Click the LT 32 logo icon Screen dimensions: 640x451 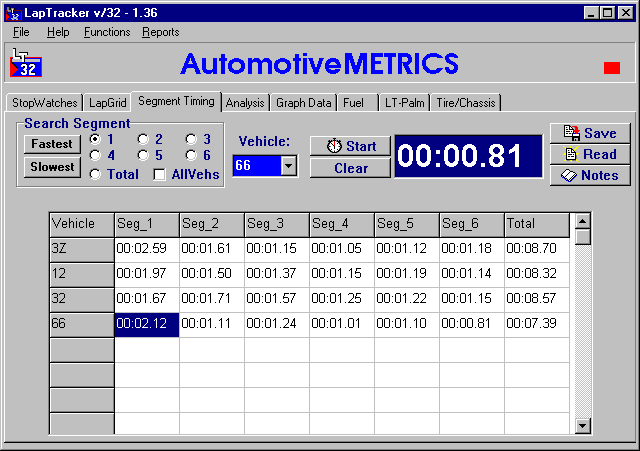26,62
